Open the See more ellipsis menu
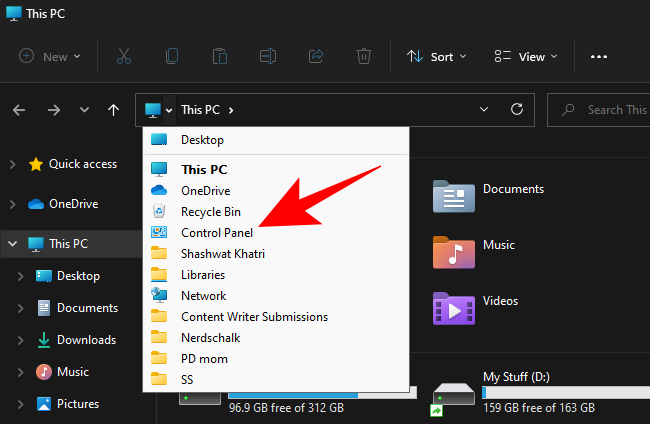Screen dimensions: 650x424 pos(599,57)
